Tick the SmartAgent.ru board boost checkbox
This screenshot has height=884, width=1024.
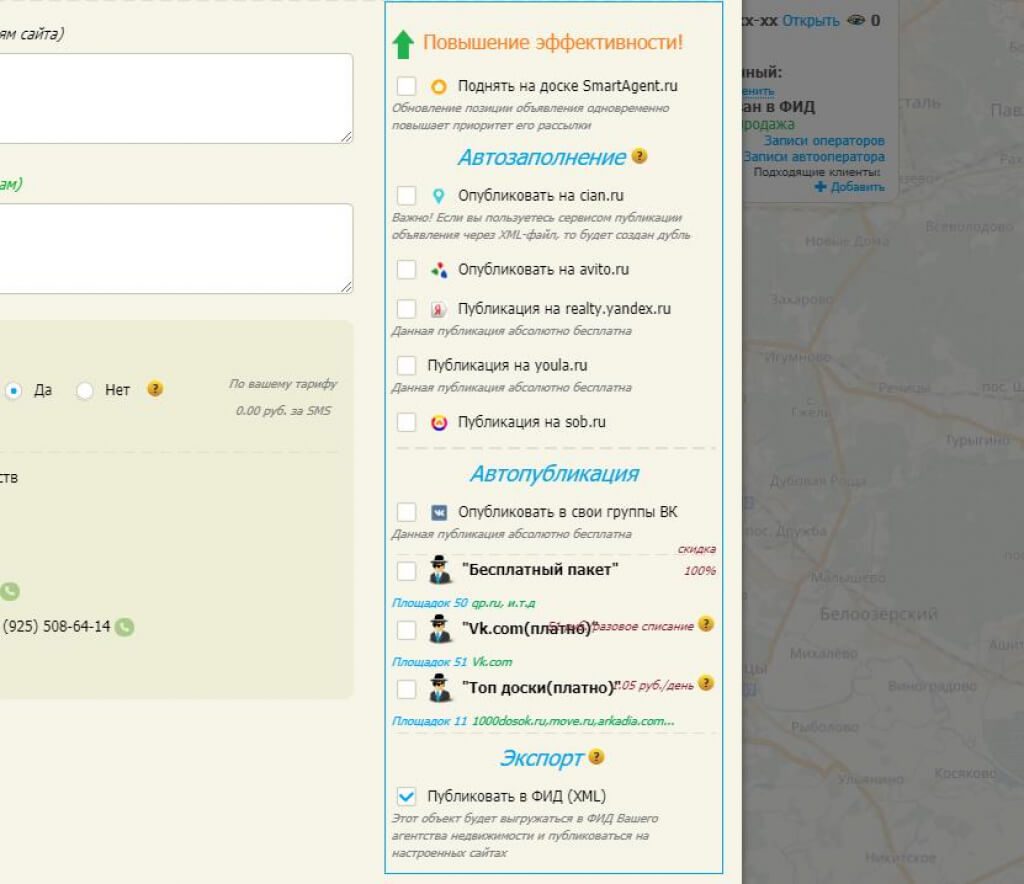(x=406, y=86)
